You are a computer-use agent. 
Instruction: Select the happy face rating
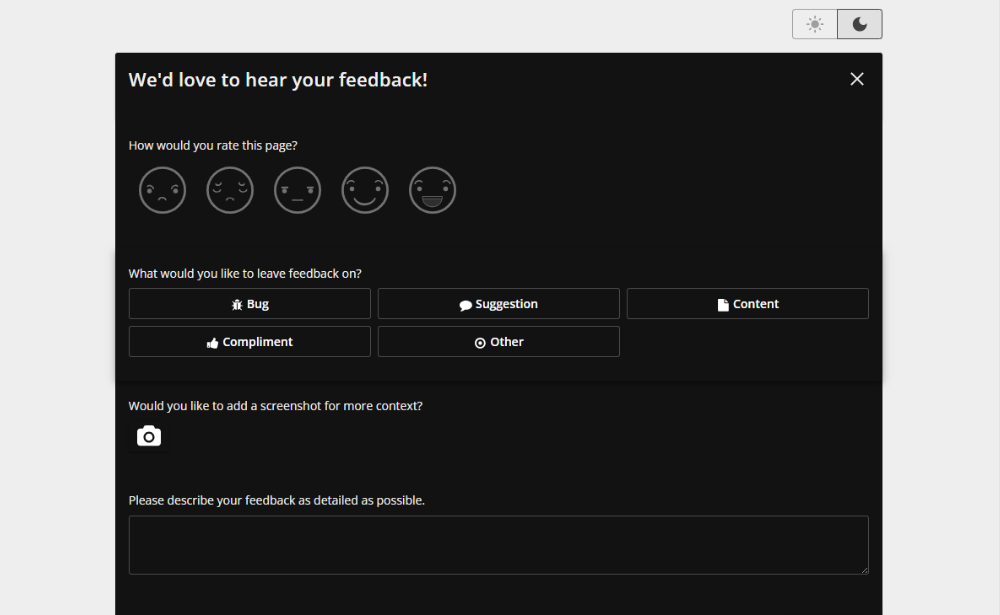(365, 190)
